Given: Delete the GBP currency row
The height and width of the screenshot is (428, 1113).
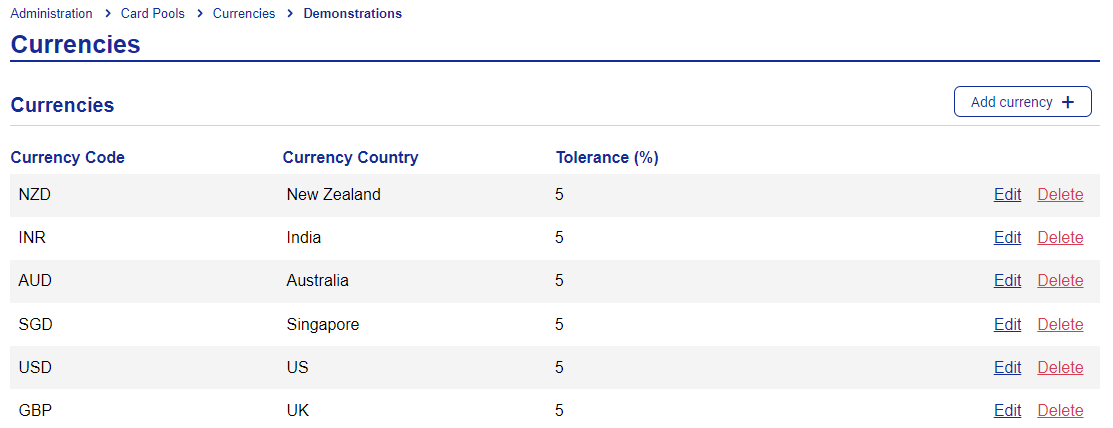Looking at the screenshot, I should [1060, 411].
